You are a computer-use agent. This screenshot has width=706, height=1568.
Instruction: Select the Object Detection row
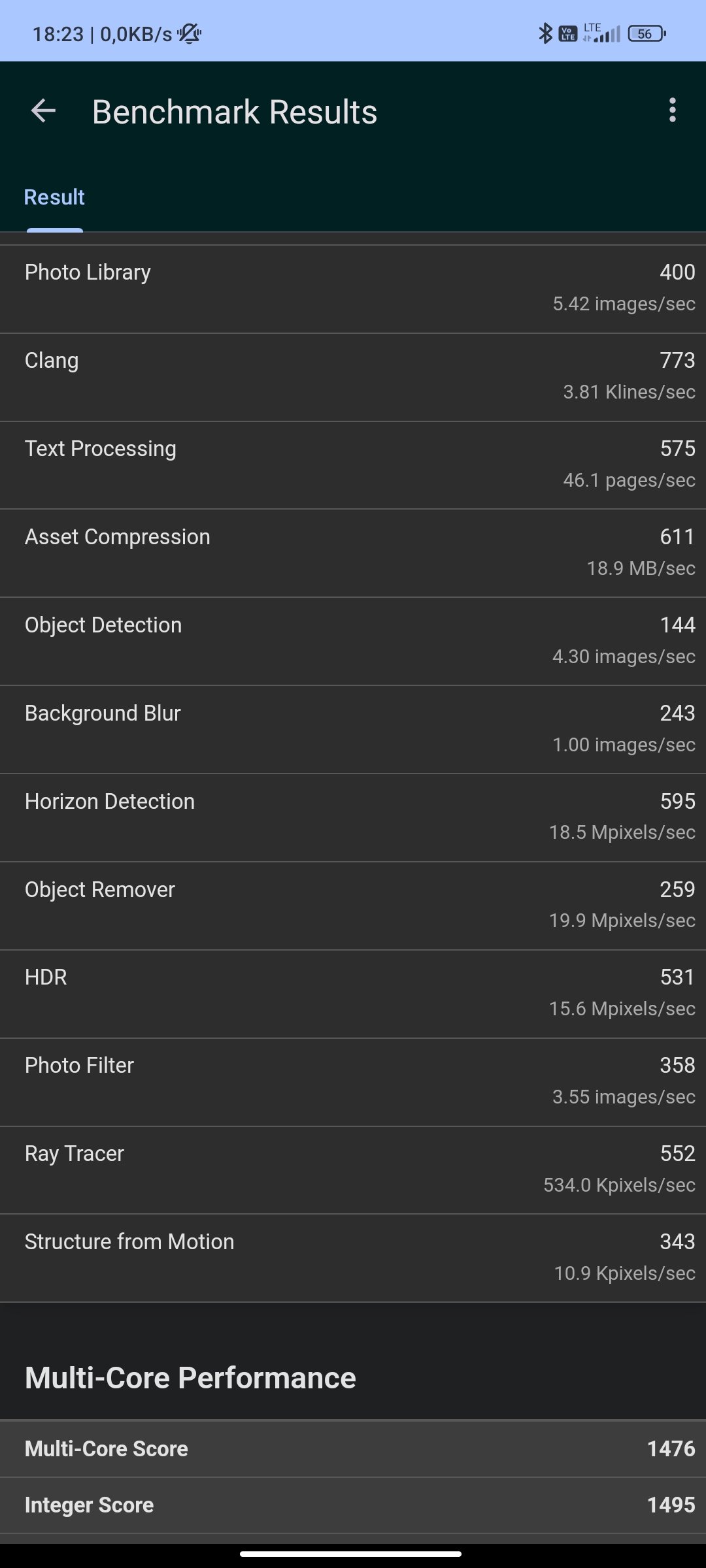(353, 642)
